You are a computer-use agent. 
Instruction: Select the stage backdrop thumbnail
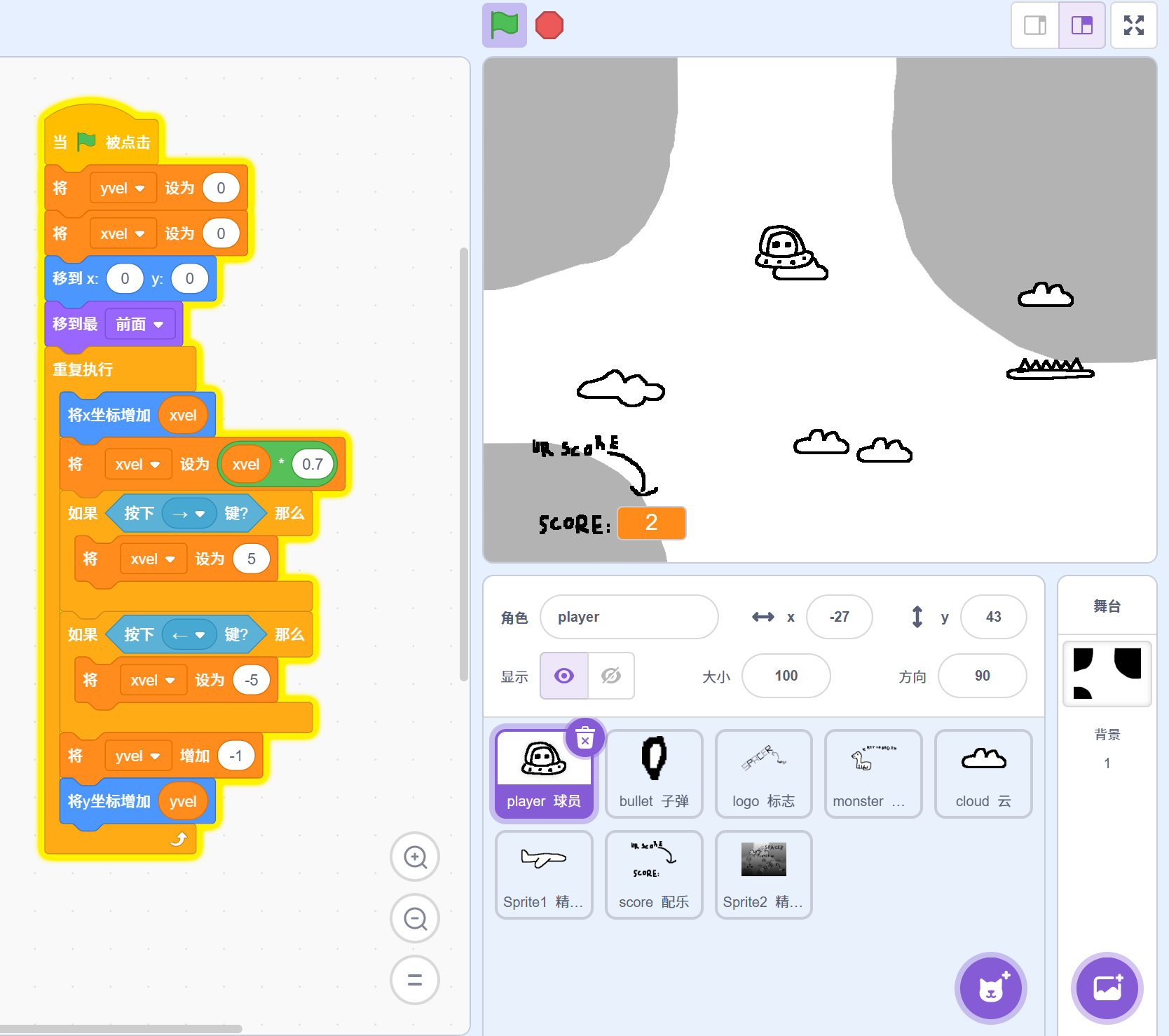[1107, 673]
